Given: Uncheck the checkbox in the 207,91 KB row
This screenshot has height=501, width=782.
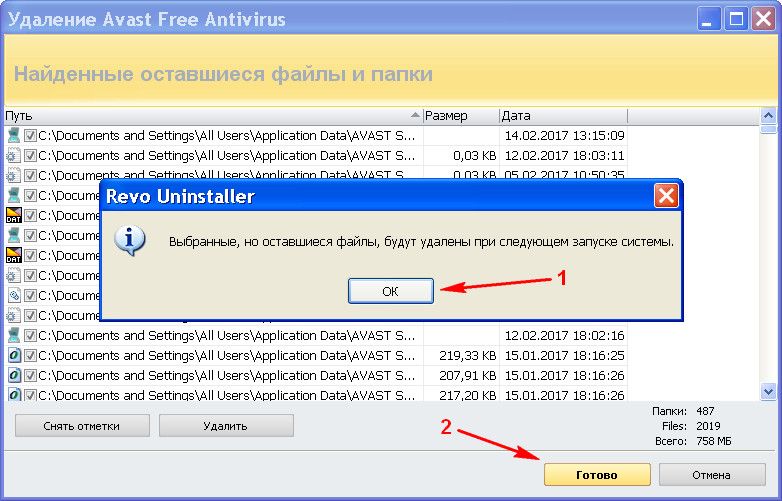Looking at the screenshot, I should coord(30,375).
